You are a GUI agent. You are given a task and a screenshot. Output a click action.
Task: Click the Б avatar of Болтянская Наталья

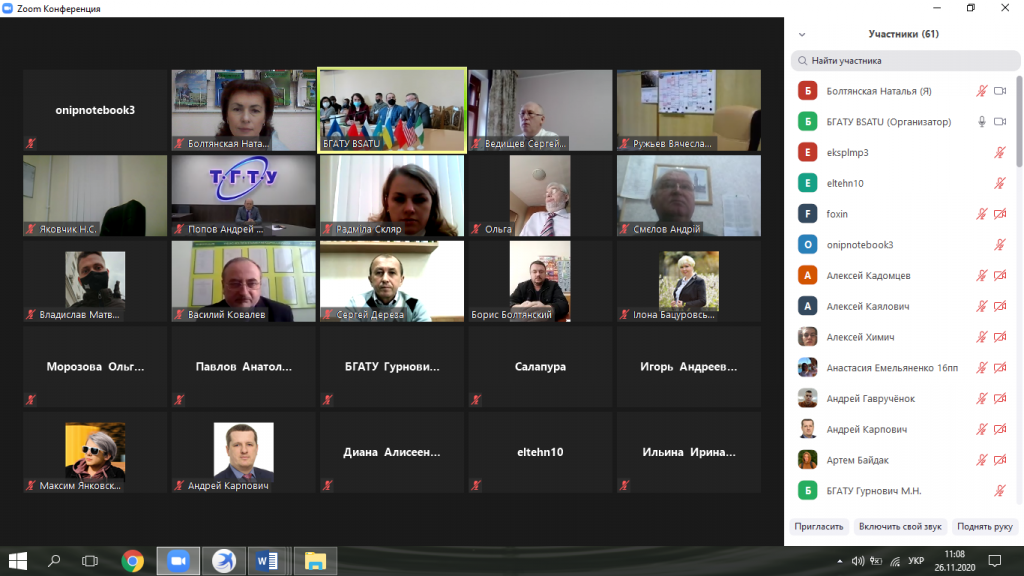pyautogui.click(x=808, y=91)
